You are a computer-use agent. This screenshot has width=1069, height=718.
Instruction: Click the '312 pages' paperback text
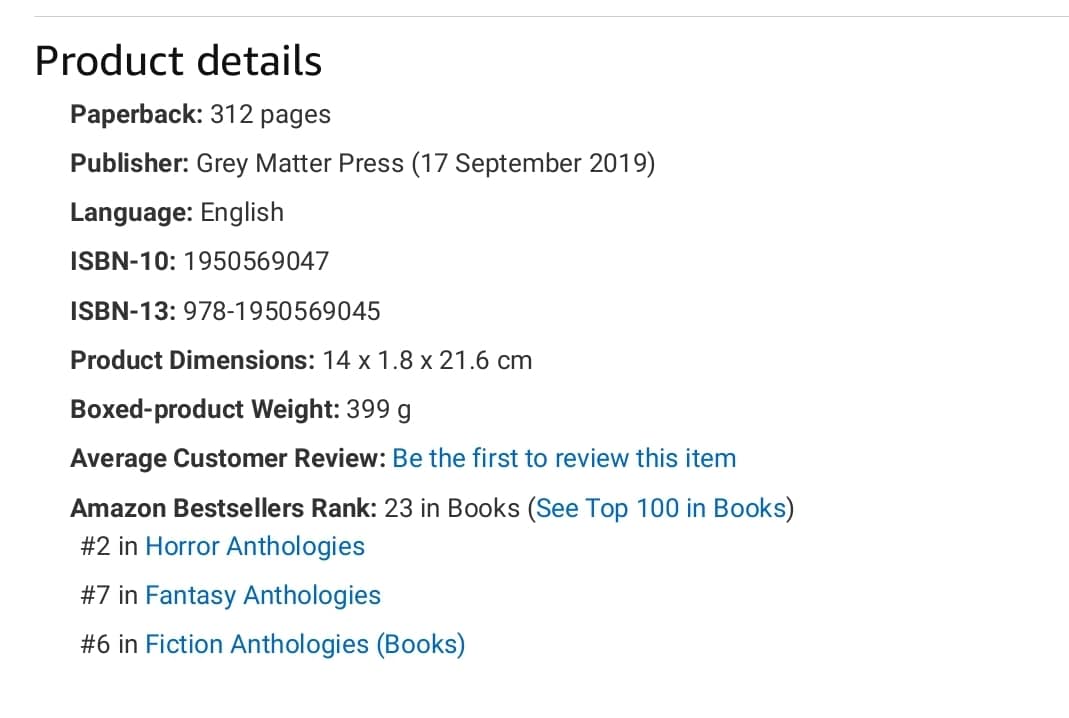coord(270,115)
